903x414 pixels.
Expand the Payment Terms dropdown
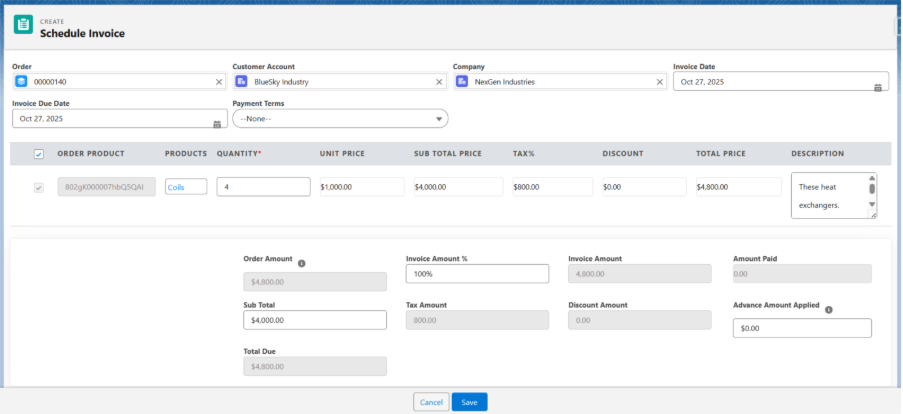(x=340, y=119)
